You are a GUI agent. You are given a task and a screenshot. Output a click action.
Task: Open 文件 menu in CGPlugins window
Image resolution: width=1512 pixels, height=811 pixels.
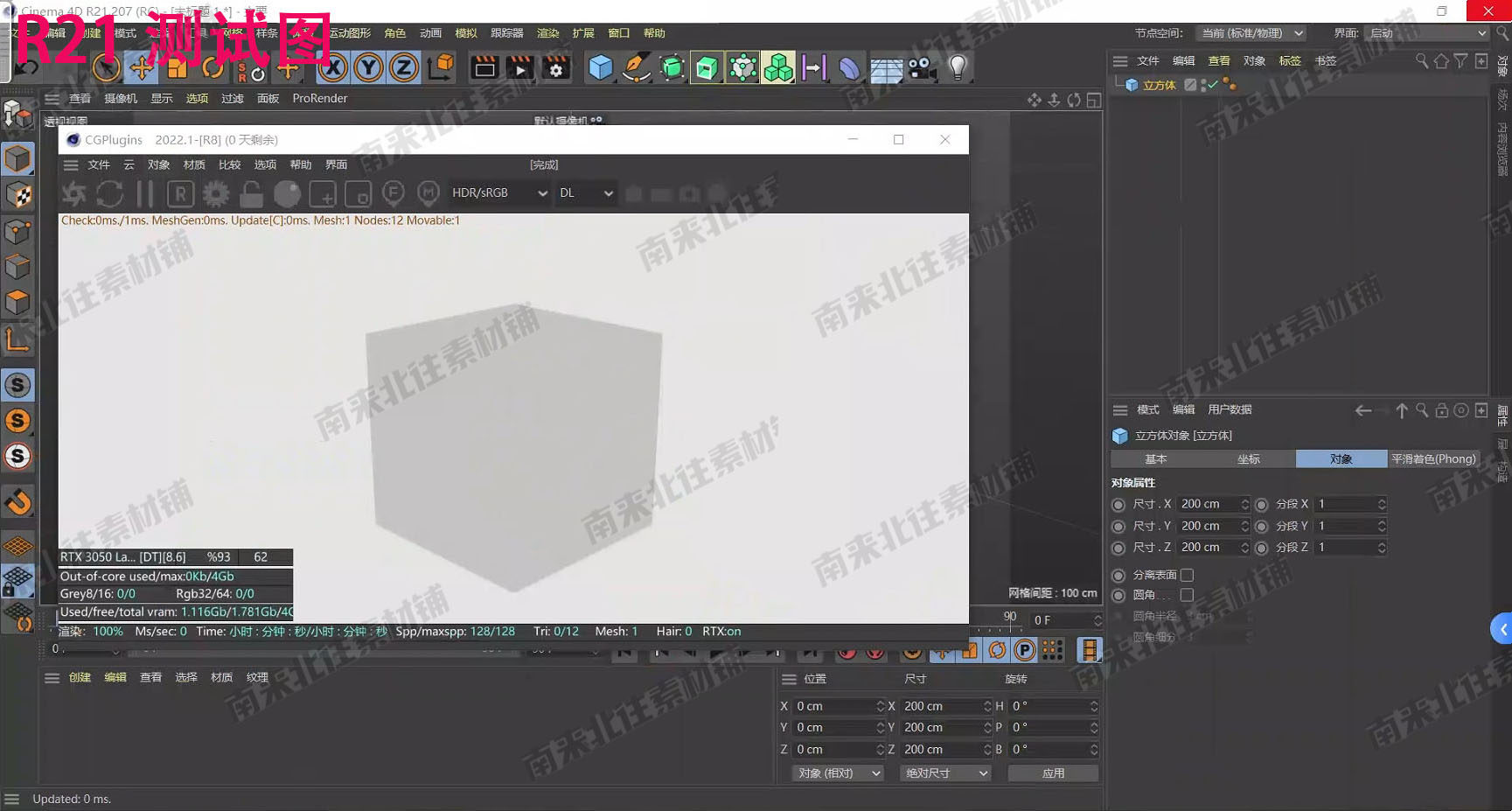pos(99,164)
